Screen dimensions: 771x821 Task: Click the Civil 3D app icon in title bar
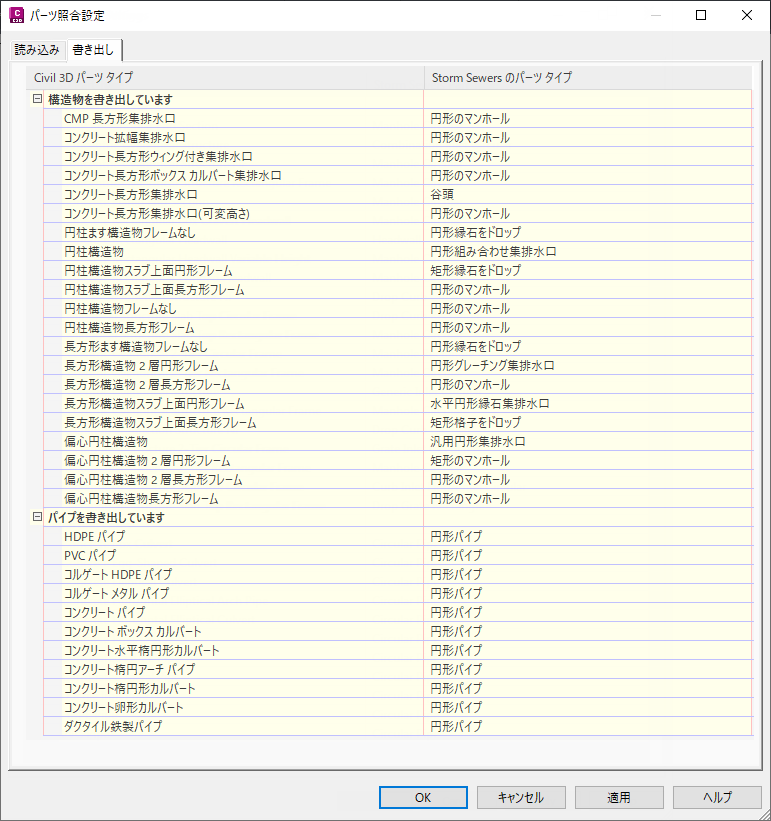click(17, 15)
